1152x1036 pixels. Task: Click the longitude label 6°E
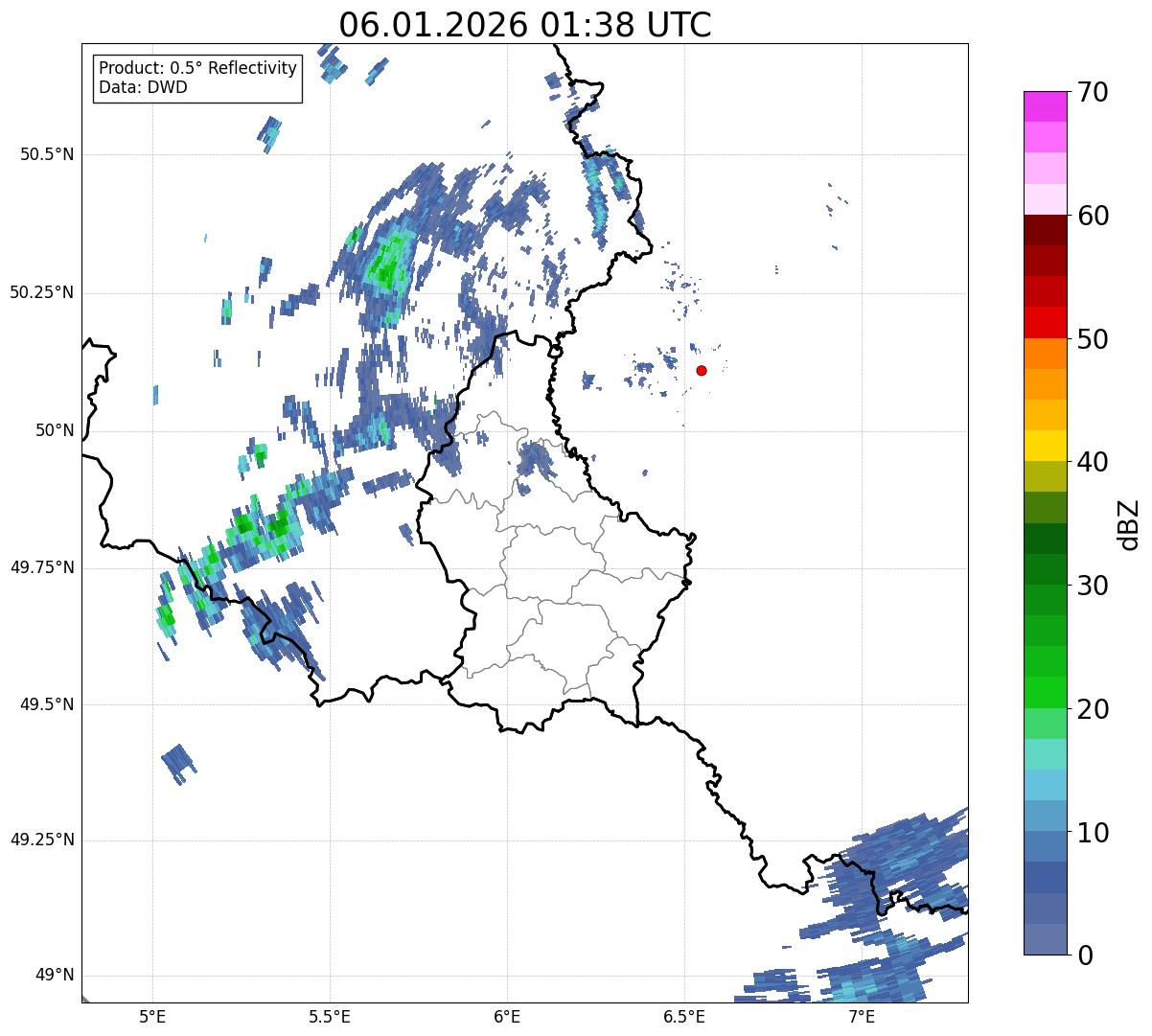coord(507,1016)
